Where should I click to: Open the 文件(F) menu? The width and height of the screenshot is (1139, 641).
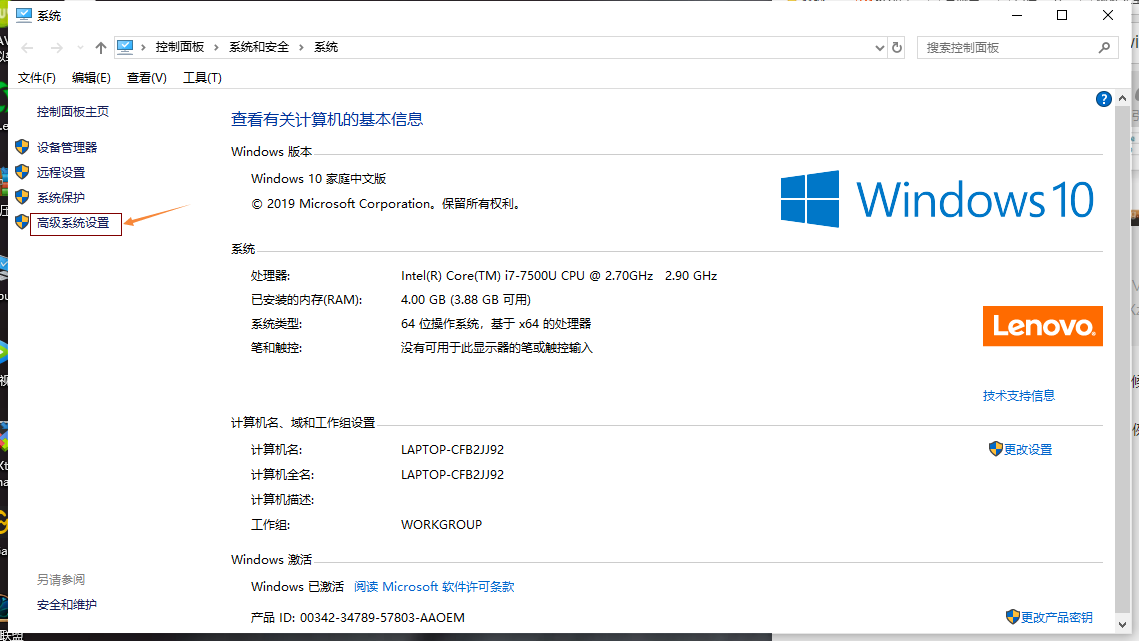[x=36, y=78]
